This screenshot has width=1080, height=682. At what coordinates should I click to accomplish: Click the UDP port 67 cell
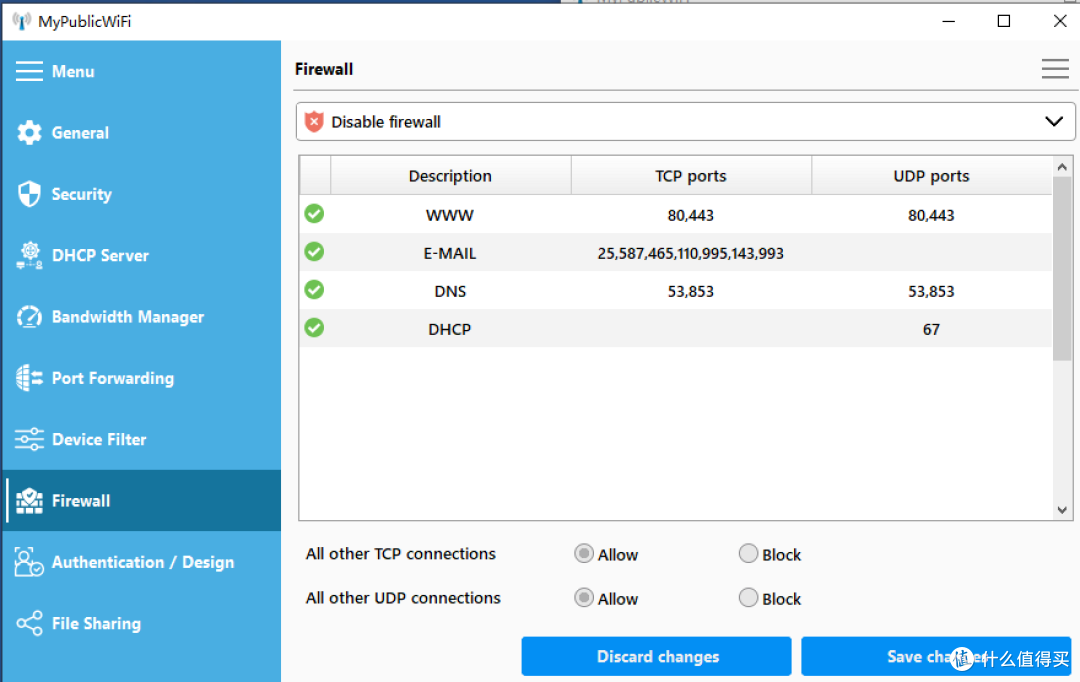click(931, 329)
